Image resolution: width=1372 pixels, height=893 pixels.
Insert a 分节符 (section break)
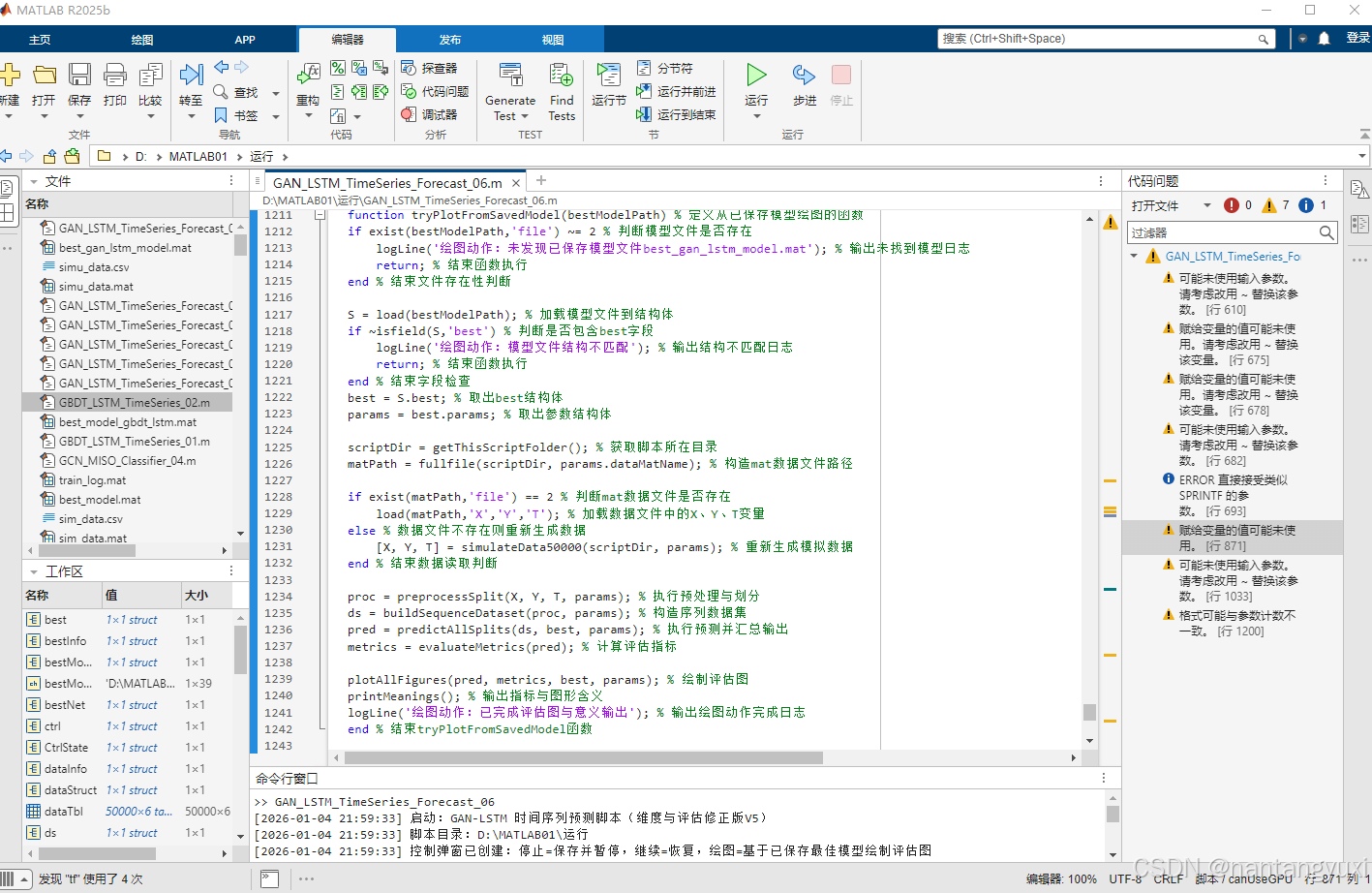click(x=665, y=68)
